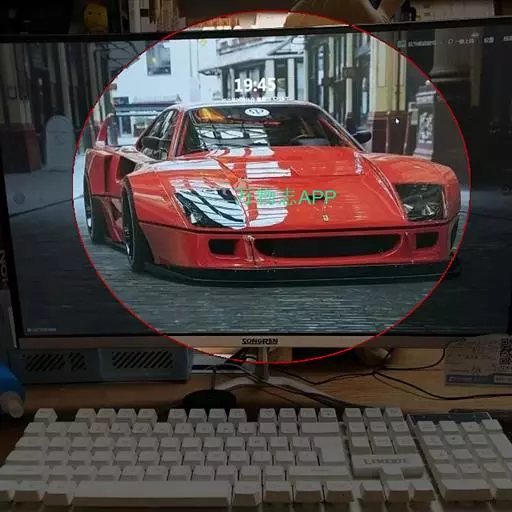Click the one-key switch icon in top bar
512x512 pixels.
(x=450, y=42)
